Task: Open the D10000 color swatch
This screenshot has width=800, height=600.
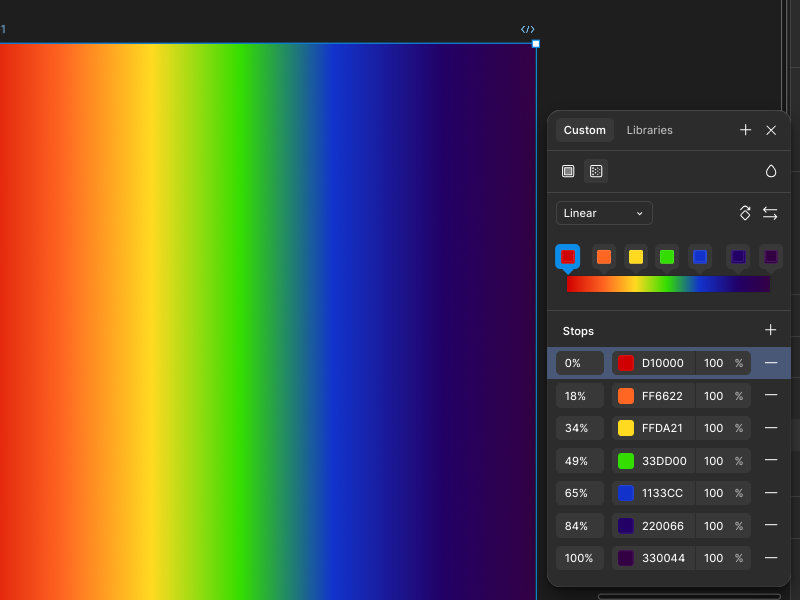Action: [626, 363]
